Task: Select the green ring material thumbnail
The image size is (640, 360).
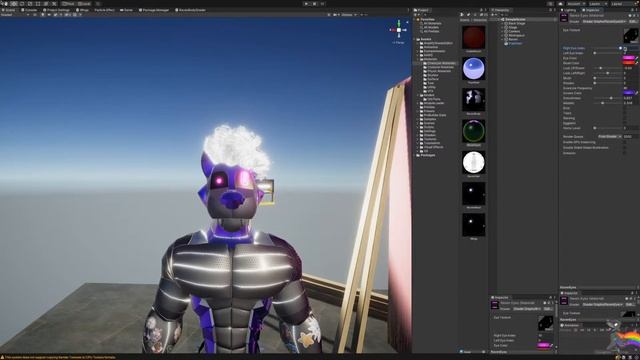Action: [x=473, y=131]
